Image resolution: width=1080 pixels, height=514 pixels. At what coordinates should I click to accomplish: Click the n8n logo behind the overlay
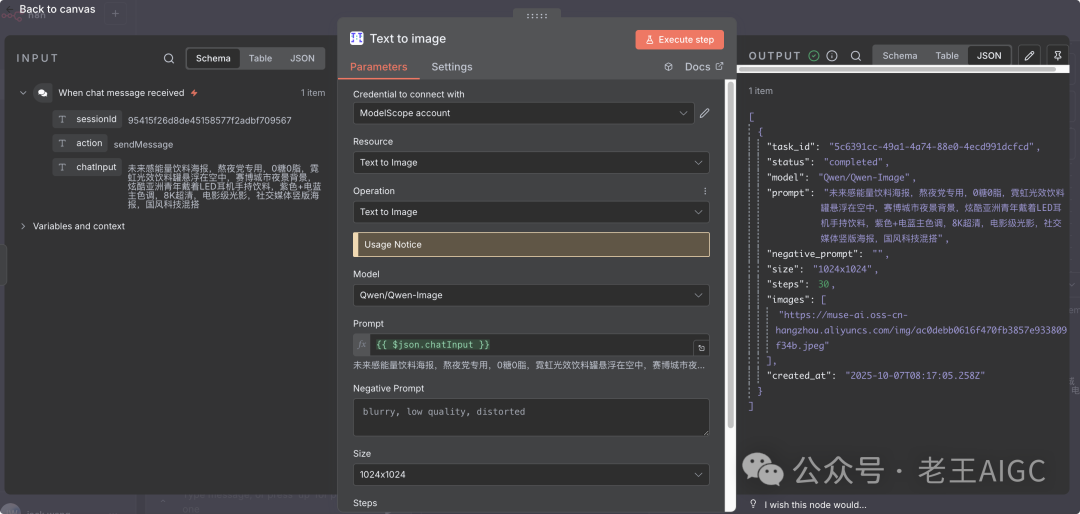click(10, 16)
